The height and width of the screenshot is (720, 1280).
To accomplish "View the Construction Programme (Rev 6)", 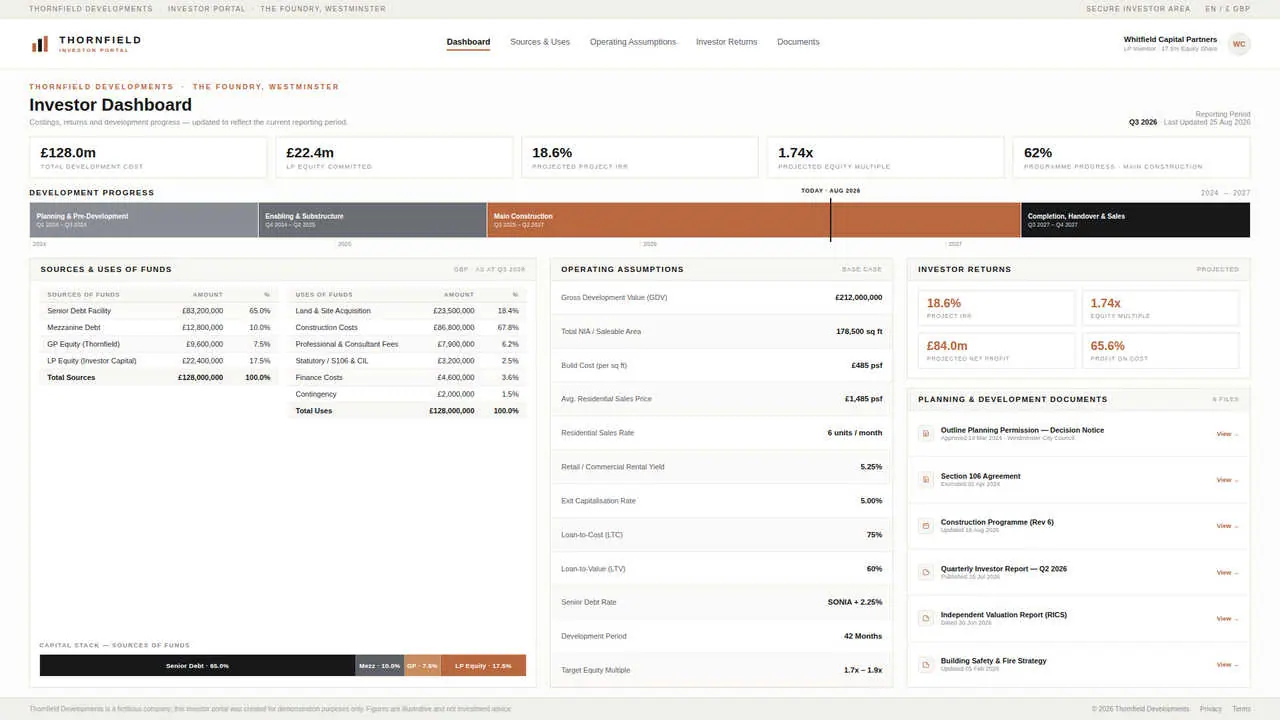I will point(1227,526).
